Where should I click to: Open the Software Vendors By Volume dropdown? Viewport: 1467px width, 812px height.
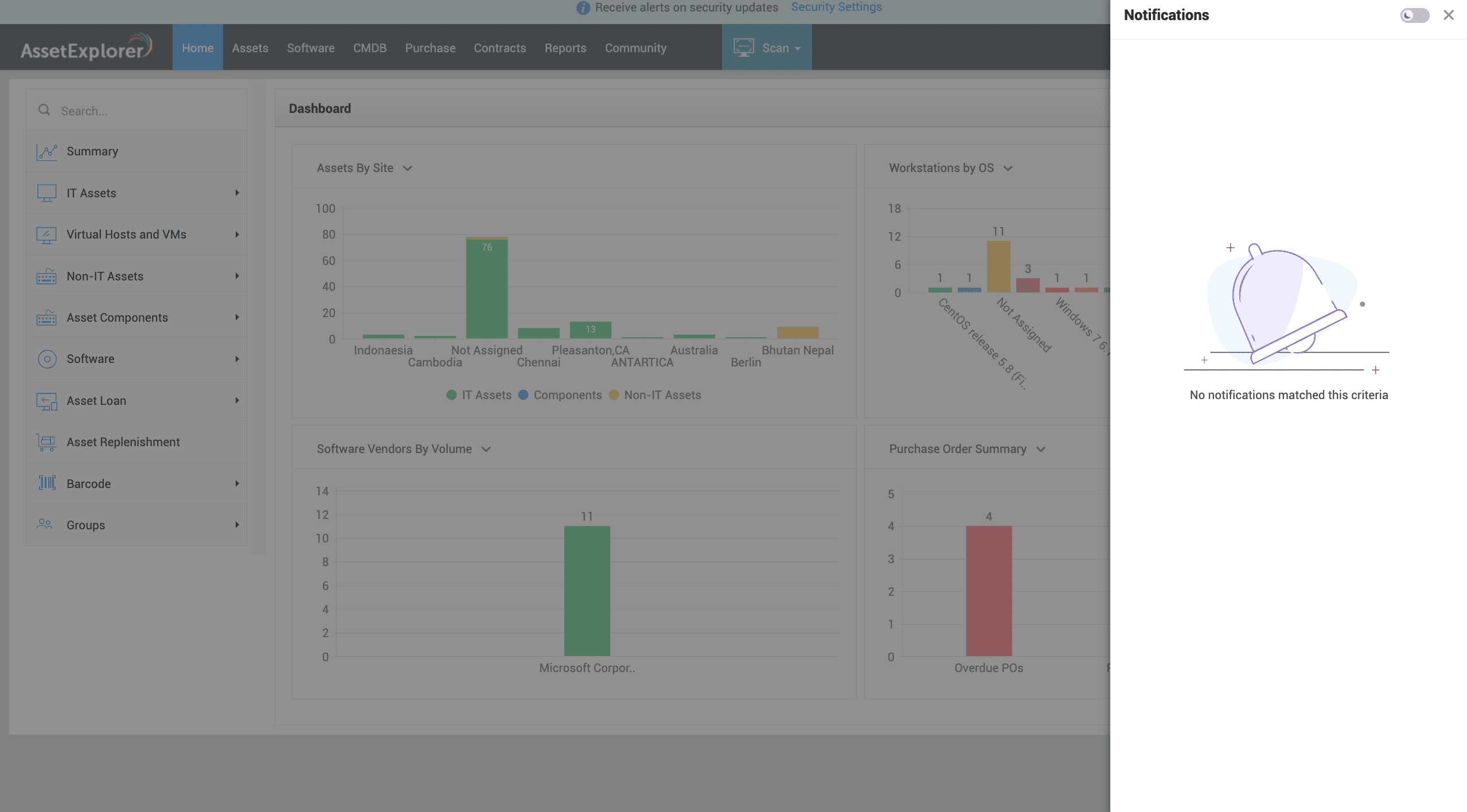[x=486, y=449]
